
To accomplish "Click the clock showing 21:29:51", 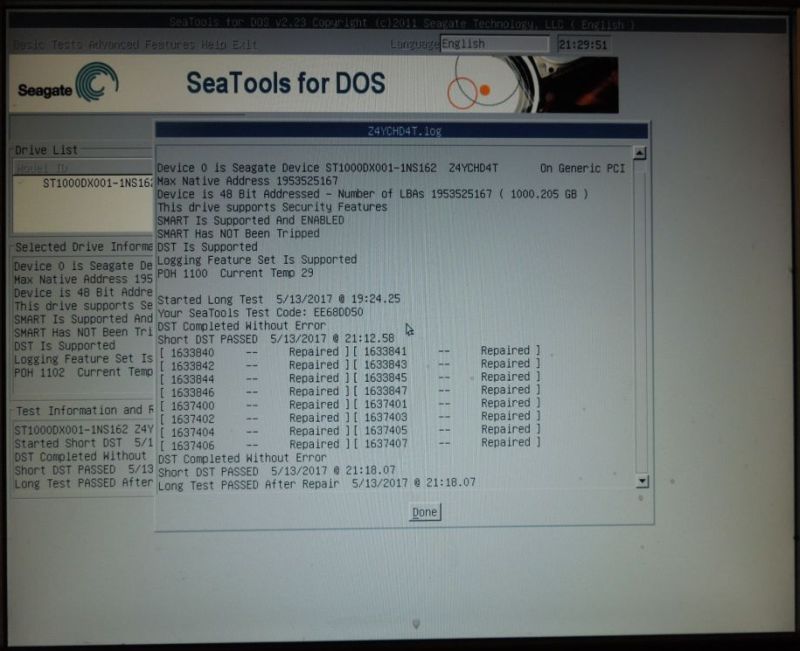I will click(583, 44).
